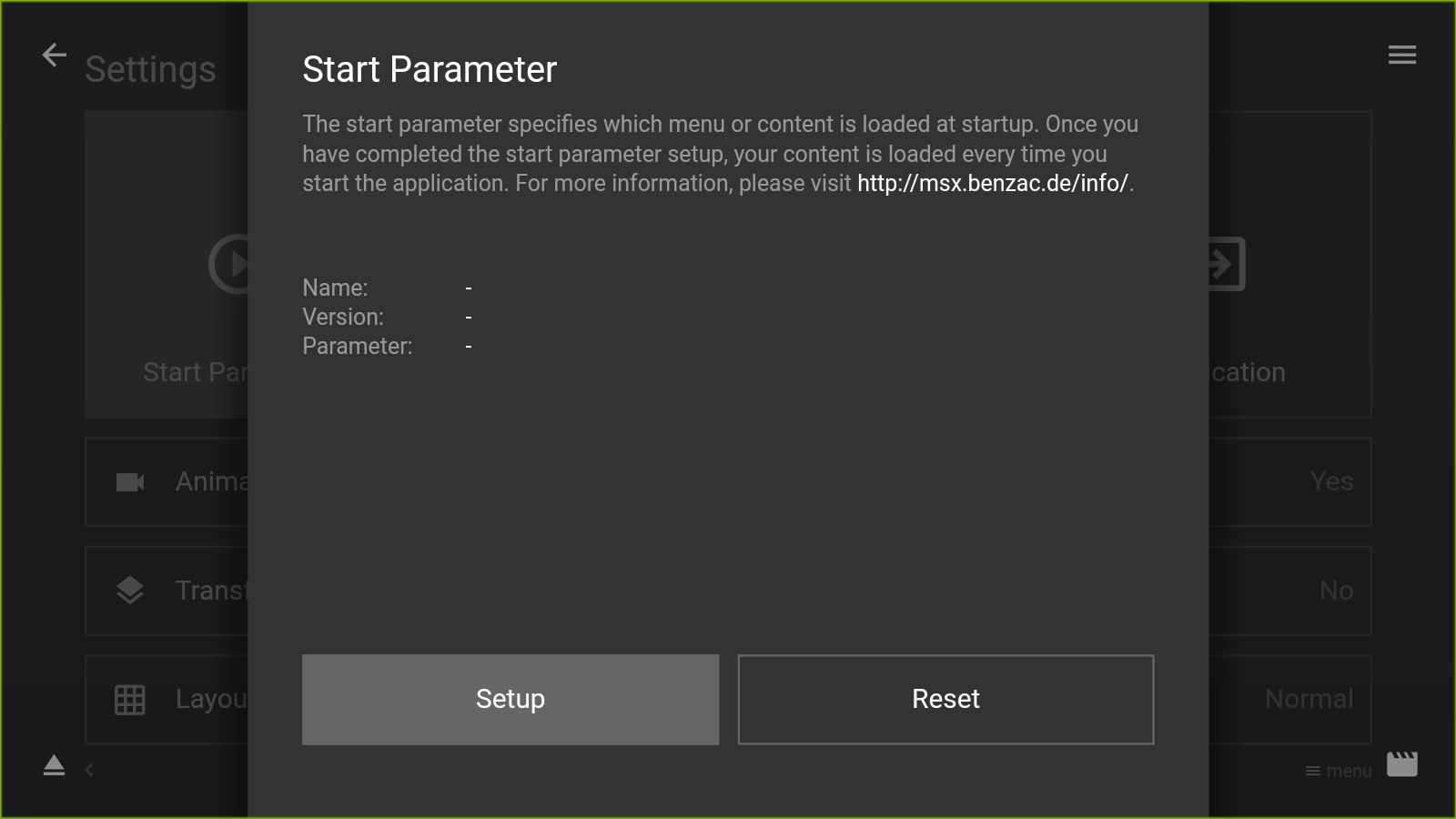Viewport: 1456px width, 819px height.
Task: Toggle the Yes animation setting
Action: pos(1331,481)
